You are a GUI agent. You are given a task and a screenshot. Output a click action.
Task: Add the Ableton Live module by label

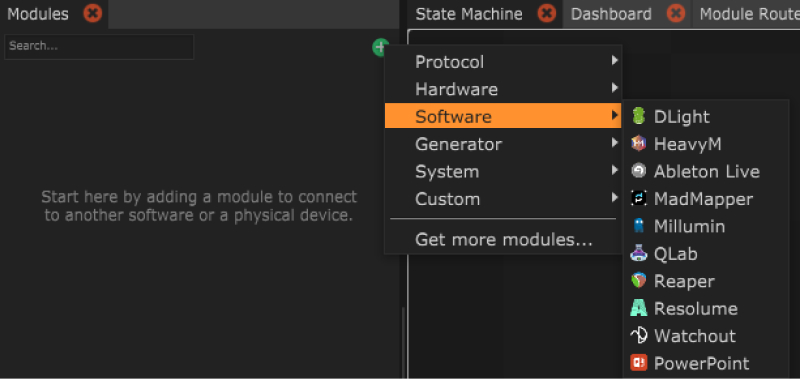(707, 171)
